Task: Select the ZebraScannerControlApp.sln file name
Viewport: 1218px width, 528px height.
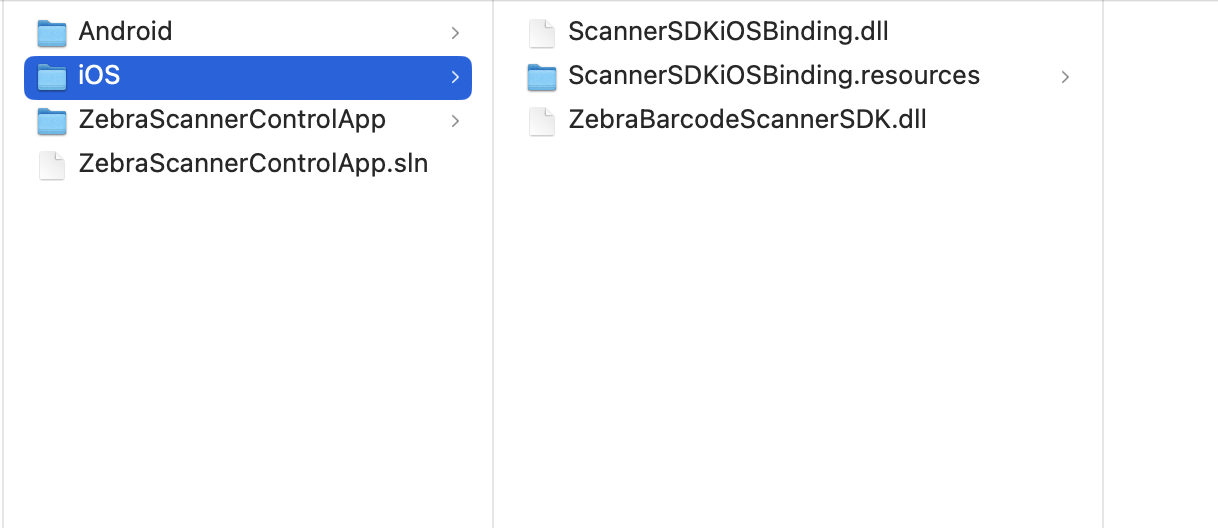Action: click(253, 164)
